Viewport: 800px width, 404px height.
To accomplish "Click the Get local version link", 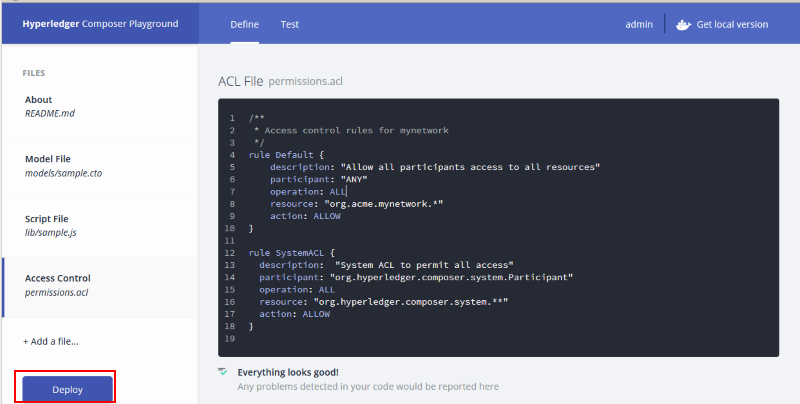I will (x=732, y=24).
